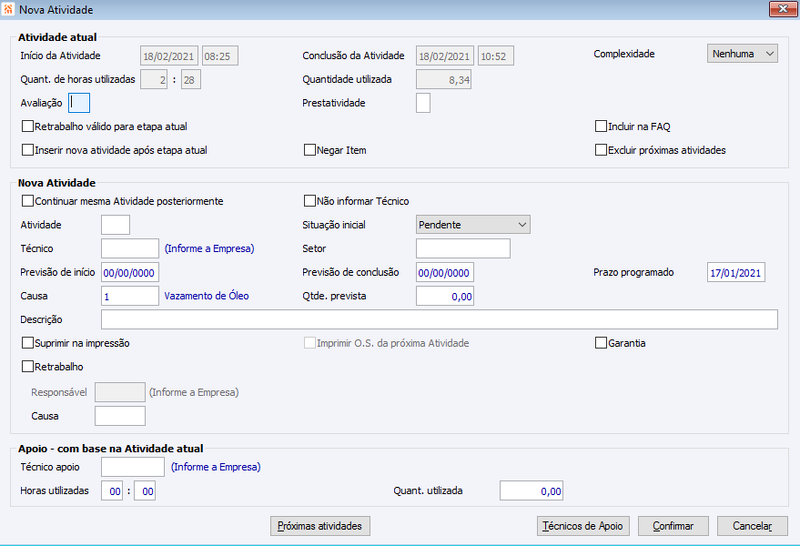Viewport: 800px width, 546px height.
Task: Click the Vazamento de Óleo text
Action: pos(207,296)
